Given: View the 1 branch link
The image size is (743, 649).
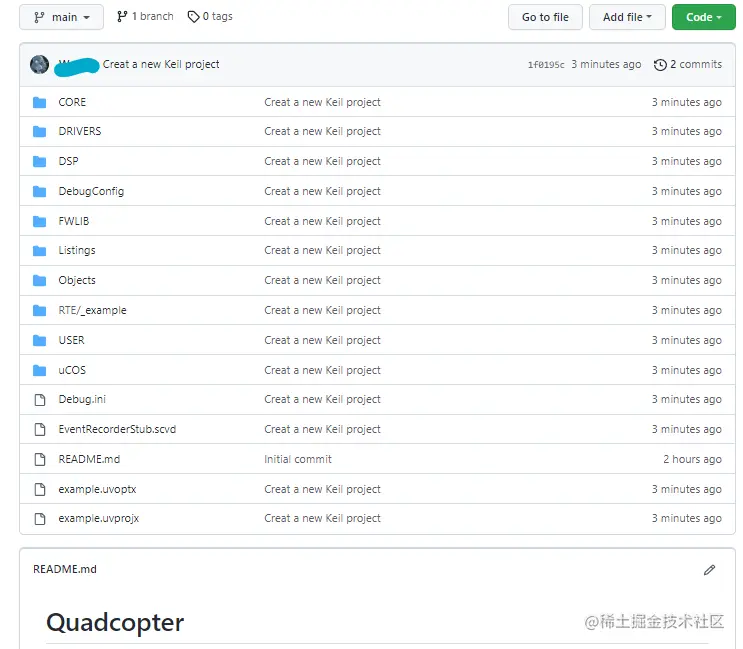Looking at the screenshot, I should pos(145,17).
